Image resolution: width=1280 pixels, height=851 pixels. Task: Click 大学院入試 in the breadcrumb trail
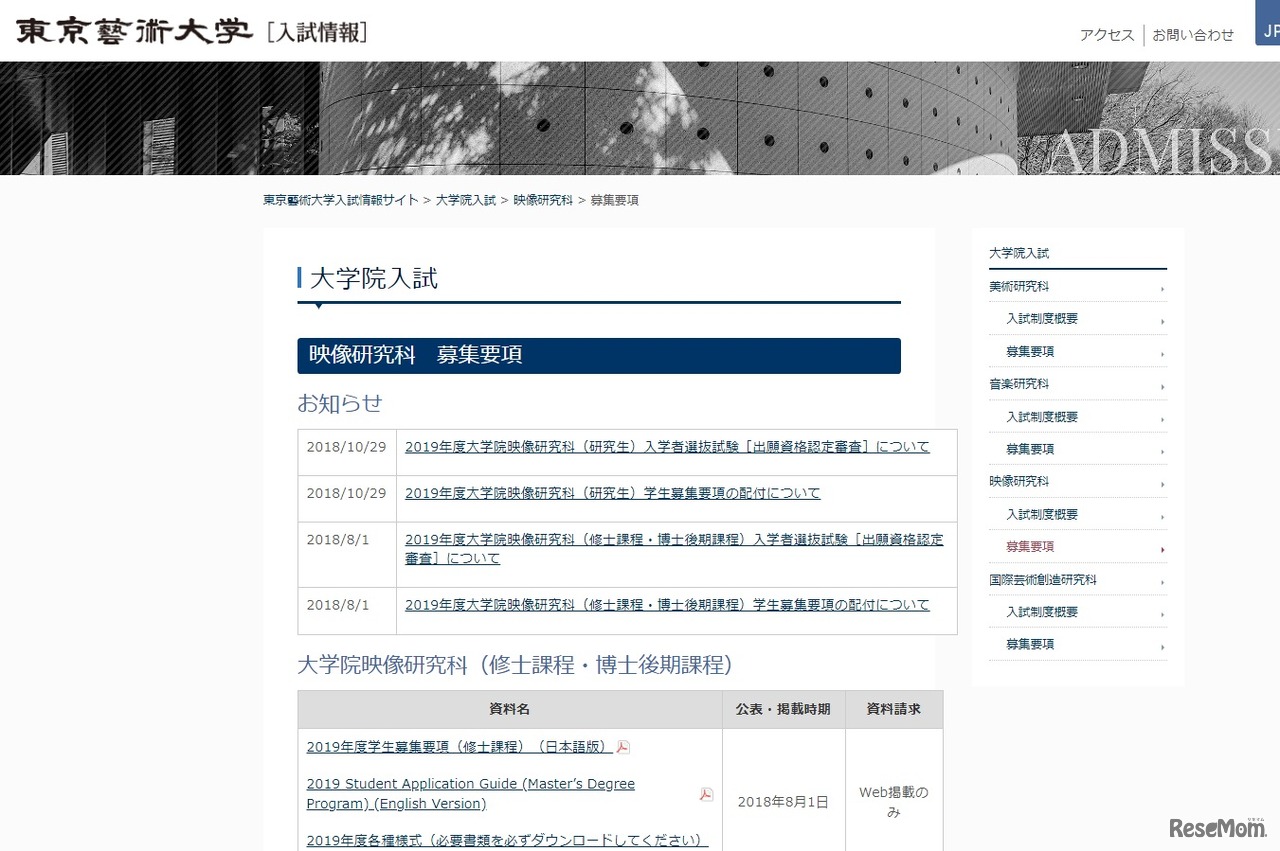click(x=465, y=200)
